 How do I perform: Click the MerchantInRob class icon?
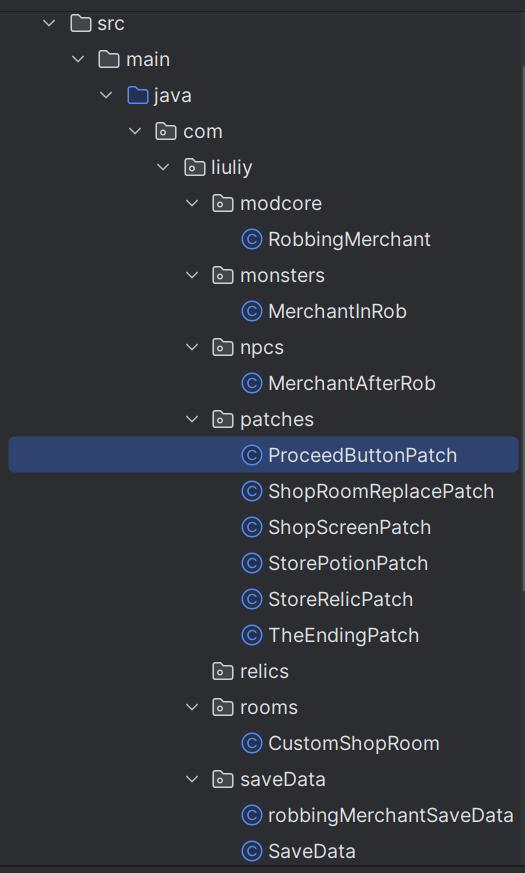click(252, 311)
